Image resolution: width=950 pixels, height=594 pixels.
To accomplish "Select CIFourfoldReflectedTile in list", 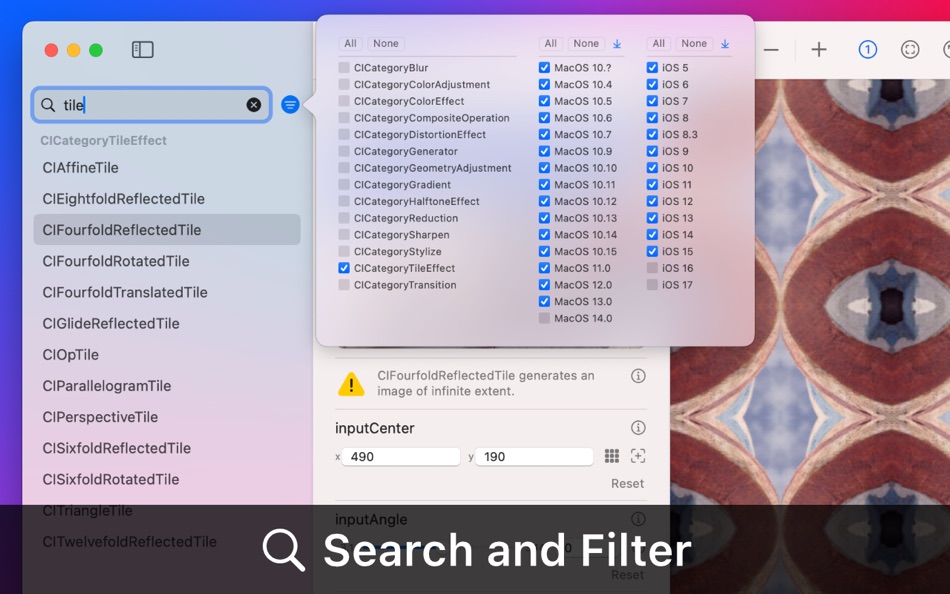I will tap(167, 230).
